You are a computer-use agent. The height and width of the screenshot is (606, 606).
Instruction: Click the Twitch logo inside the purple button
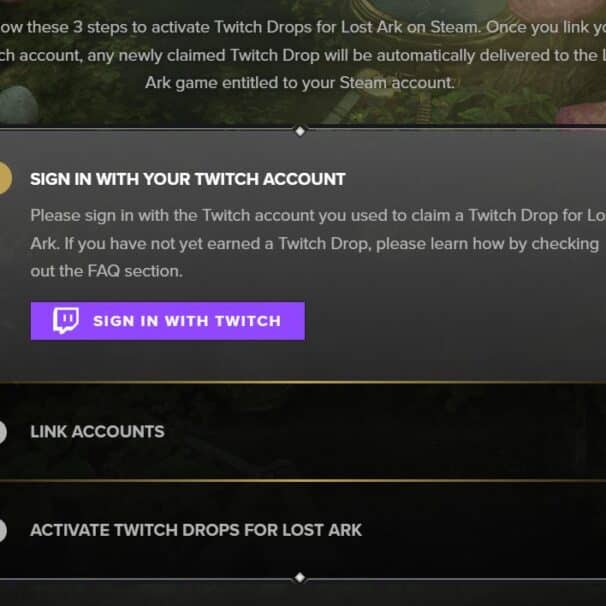click(x=66, y=321)
